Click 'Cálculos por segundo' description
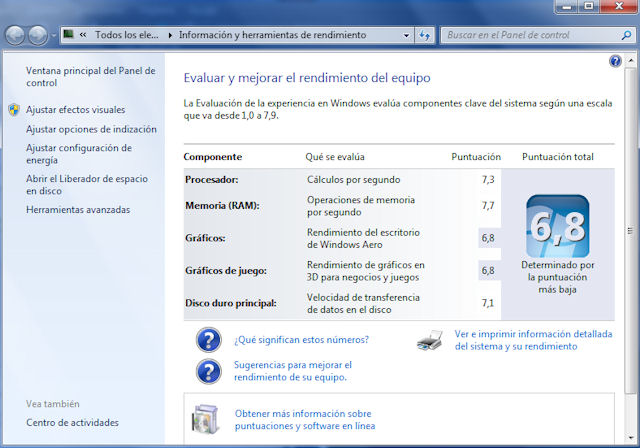 coord(353,180)
